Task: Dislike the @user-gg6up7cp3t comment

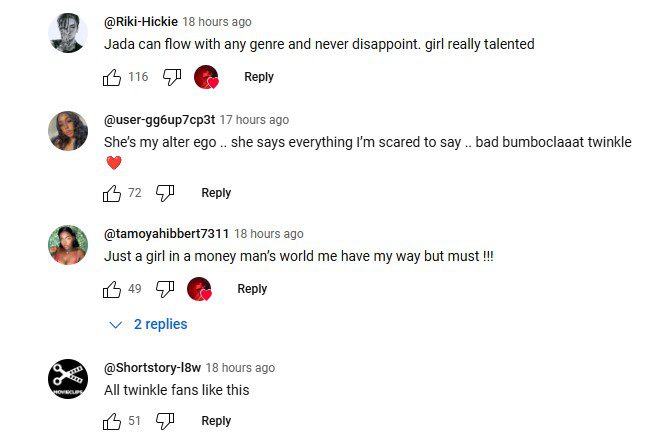Action: (165, 193)
